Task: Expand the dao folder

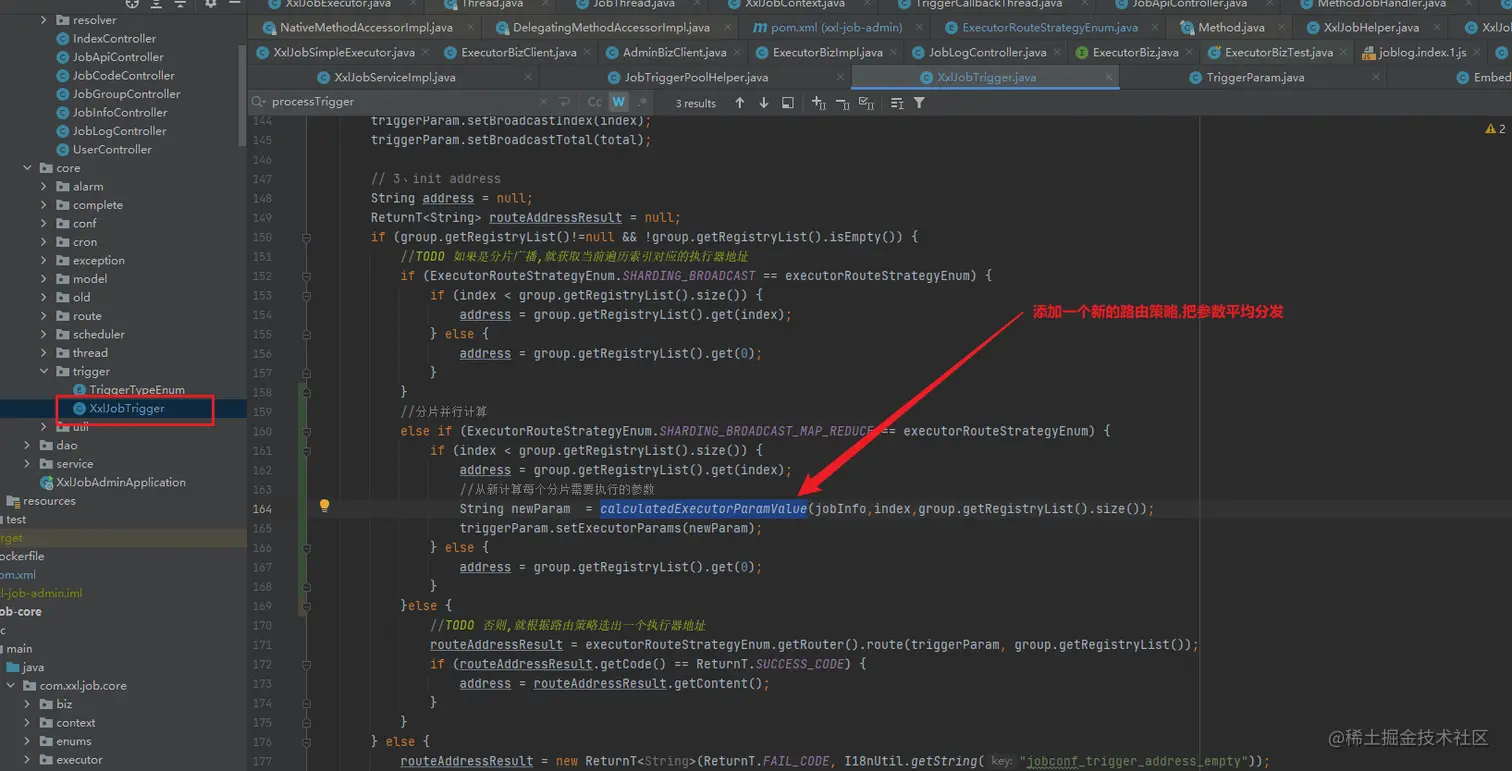Action: point(28,446)
